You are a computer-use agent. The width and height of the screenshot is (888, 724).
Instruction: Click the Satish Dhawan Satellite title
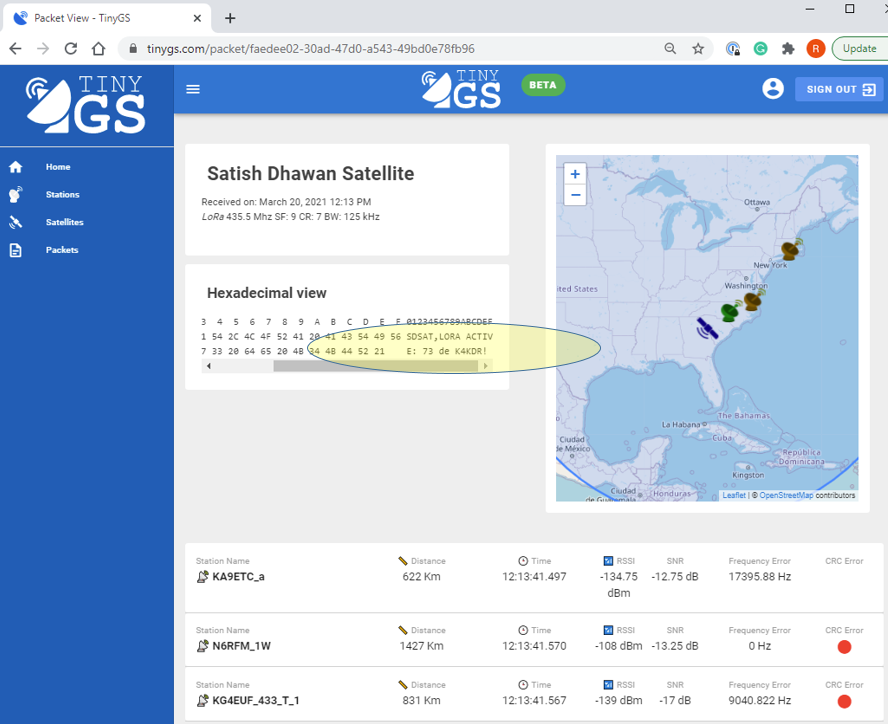click(x=310, y=173)
